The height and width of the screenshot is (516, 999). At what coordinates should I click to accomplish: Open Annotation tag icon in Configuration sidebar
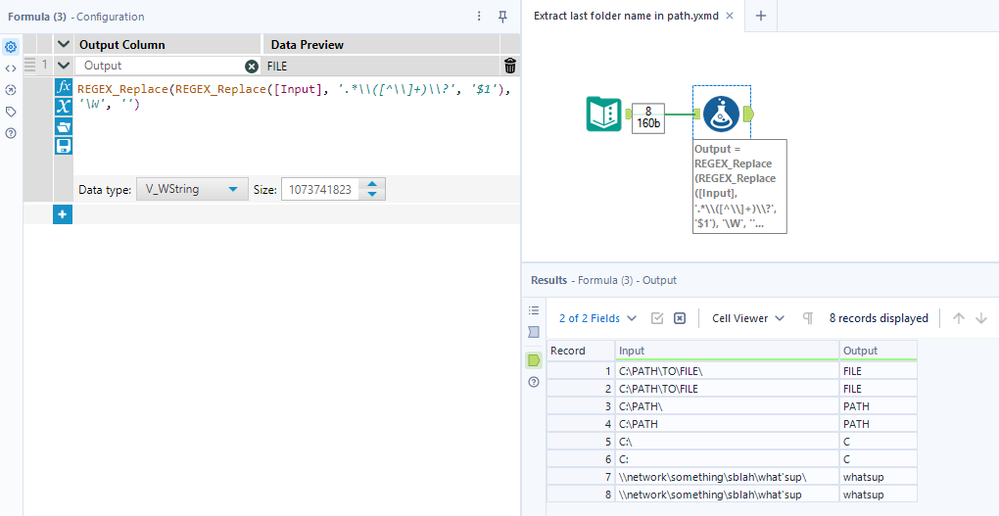pyautogui.click(x=11, y=111)
